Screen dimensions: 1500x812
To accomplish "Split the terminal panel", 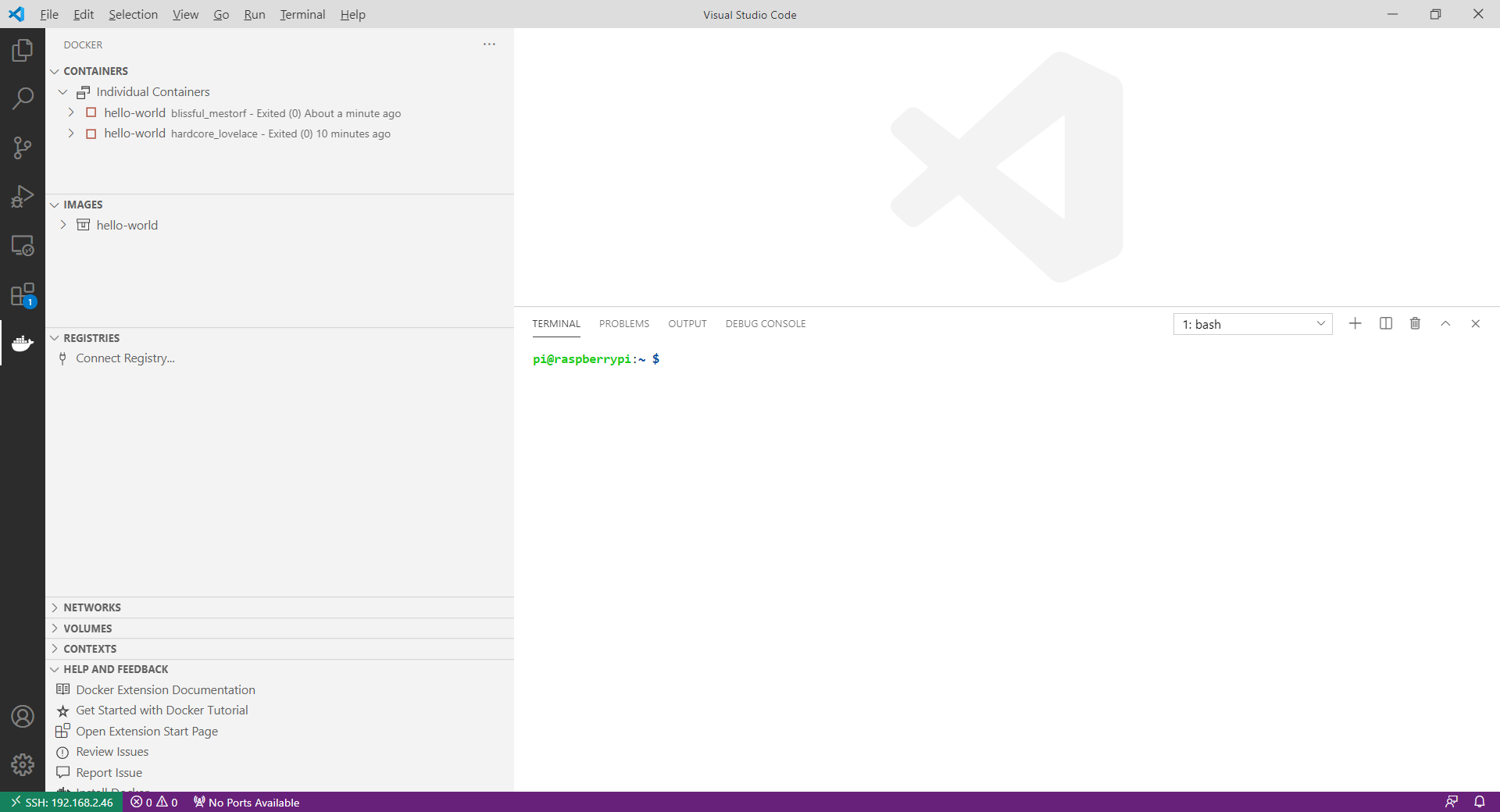I will pyautogui.click(x=1385, y=323).
